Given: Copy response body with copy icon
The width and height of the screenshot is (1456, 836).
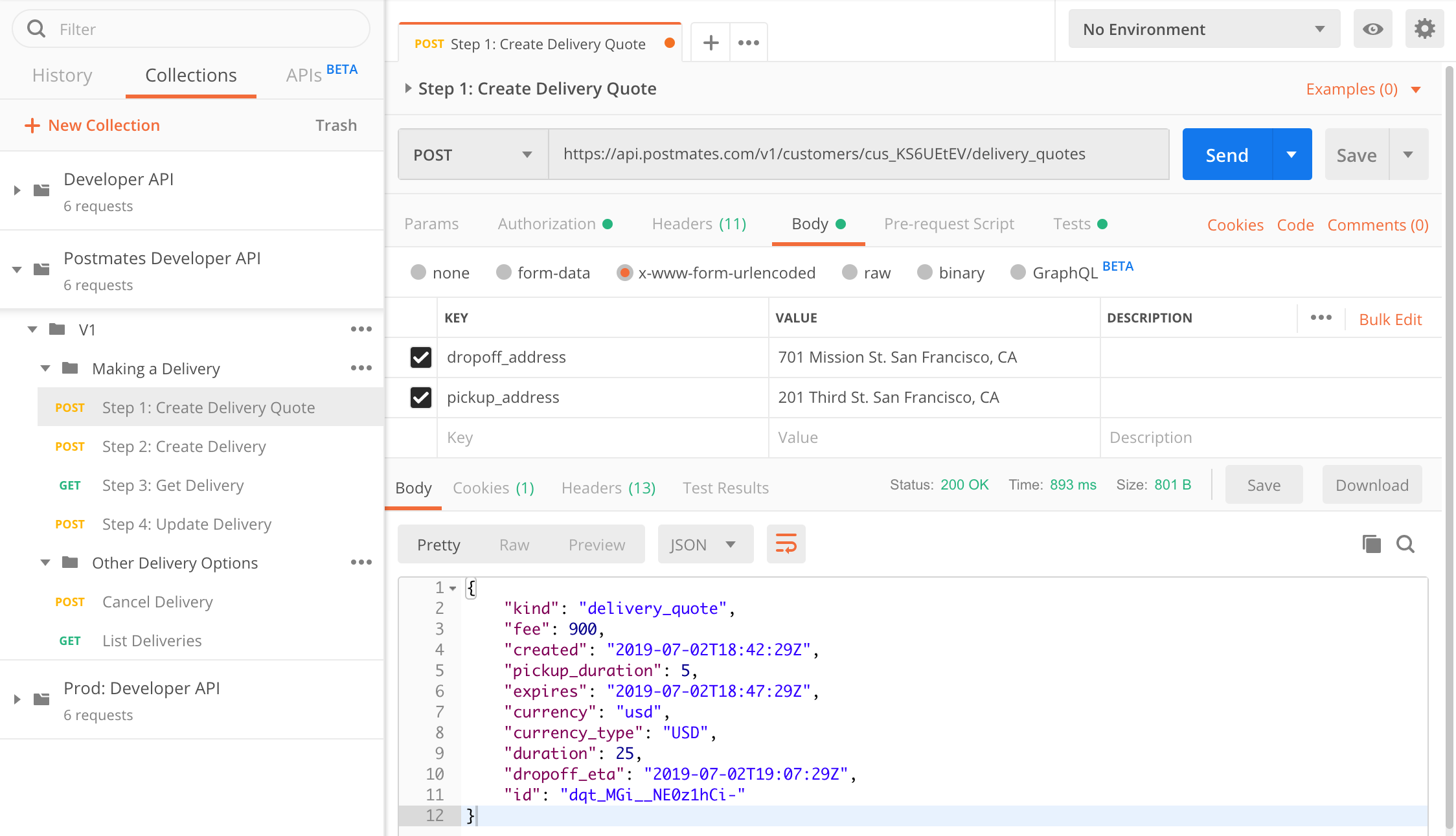Looking at the screenshot, I should click(x=1371, y=544).
